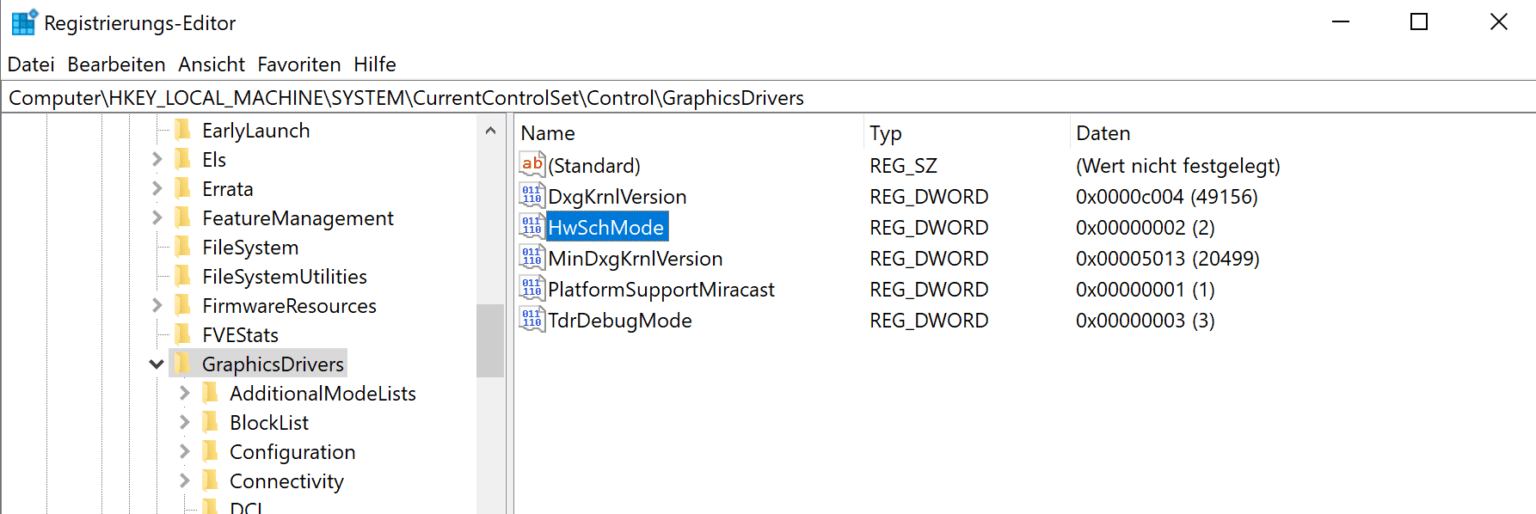Click data value 0x00000002 (2)
This screenshot has height=514, width=1536.
[x=1145, y=227]
